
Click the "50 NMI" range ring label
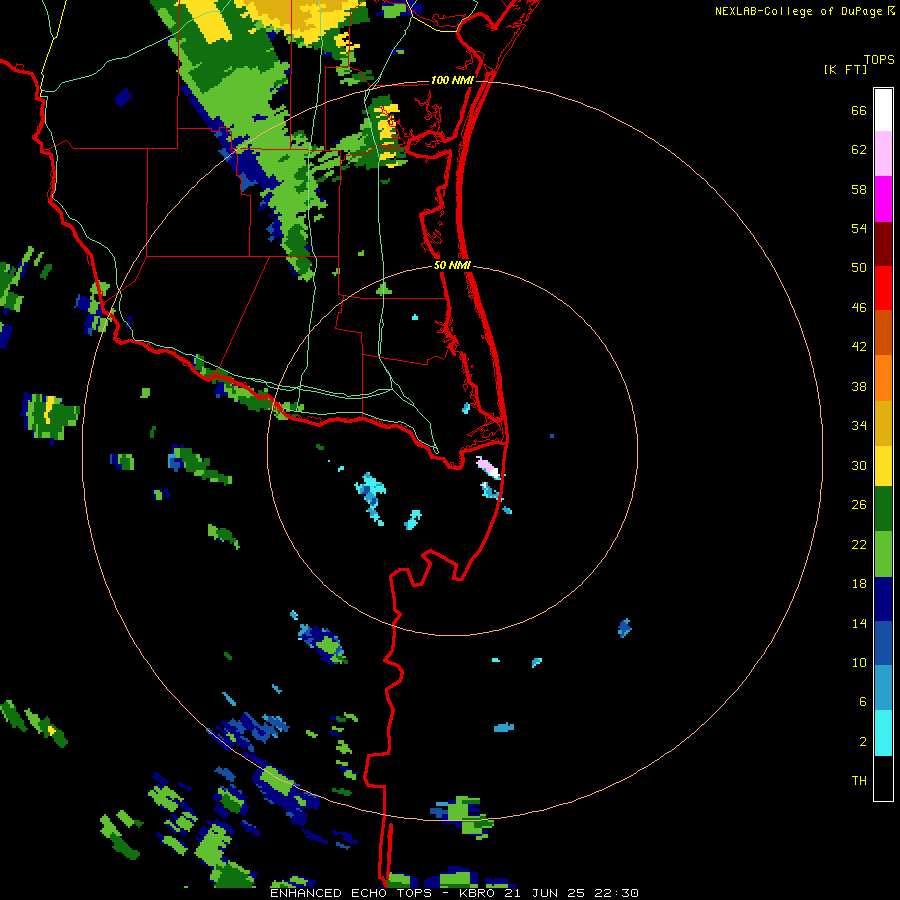click(452, 265)
